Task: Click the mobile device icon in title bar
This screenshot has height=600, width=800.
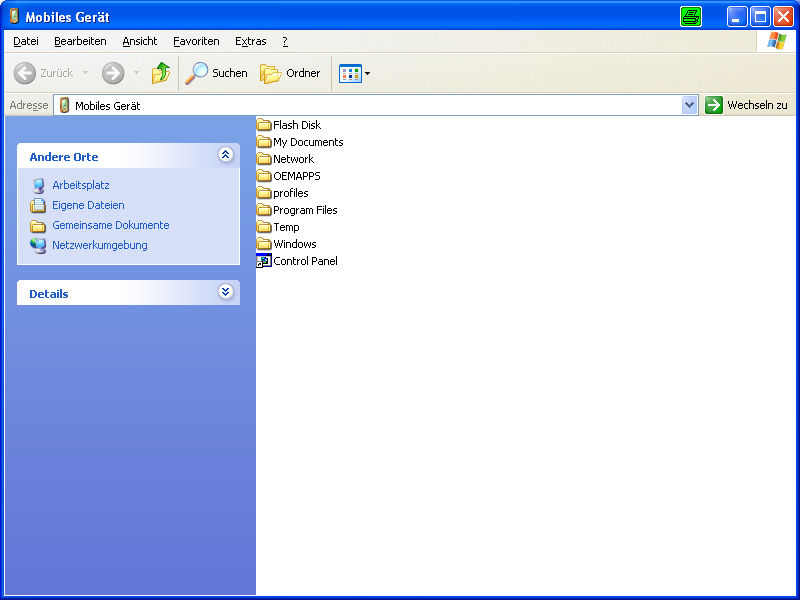Action: pyautogui.click(x=15, y=16)
